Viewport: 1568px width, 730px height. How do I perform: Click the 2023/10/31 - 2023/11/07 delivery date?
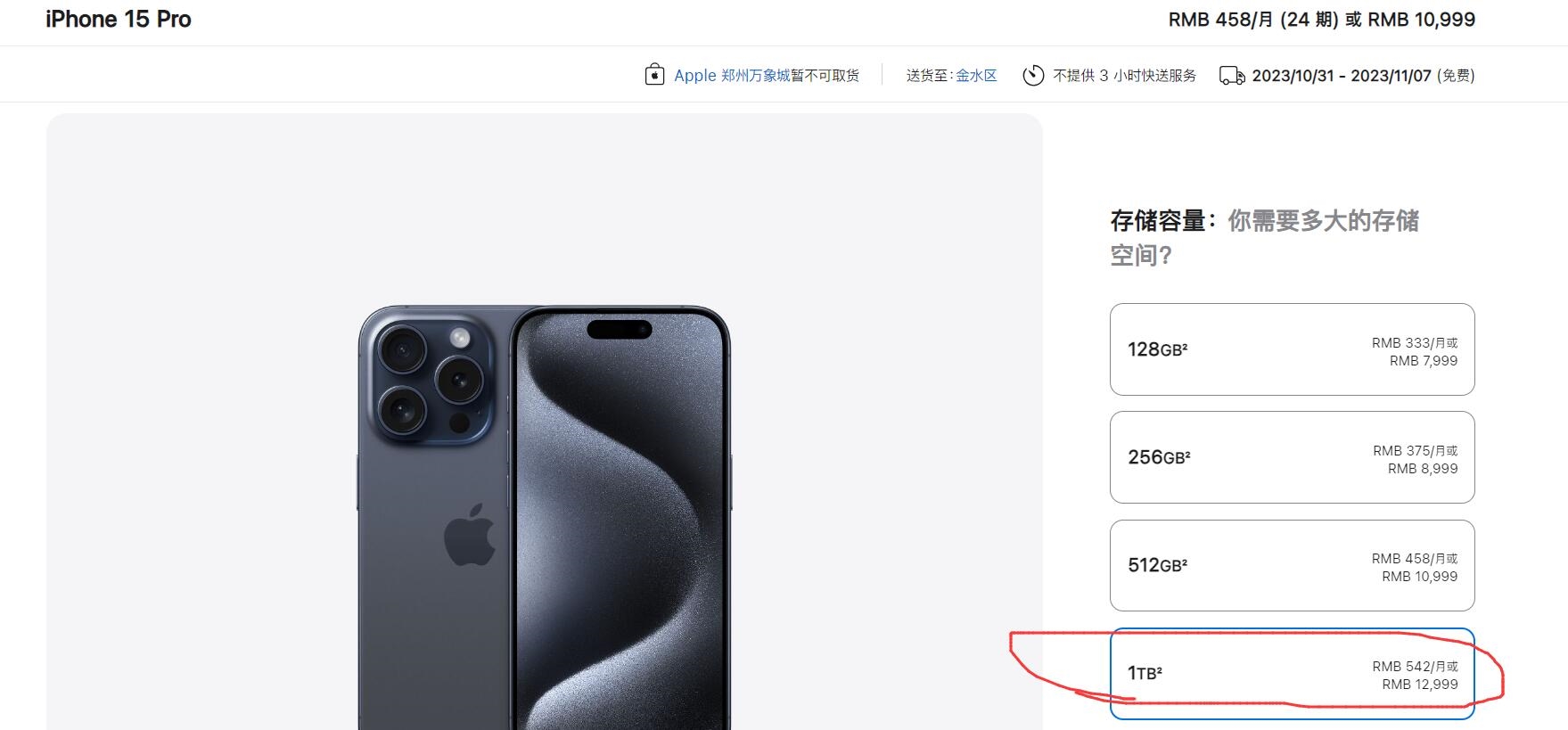[x=1341, y=76]
